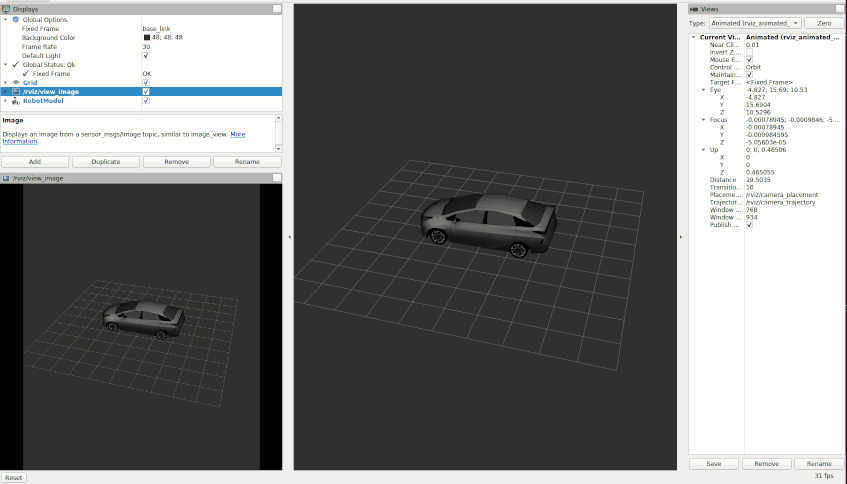Click the Displays panel monitor icon
The height and width of the screenshot is (484, 847).
pos(6,9)
